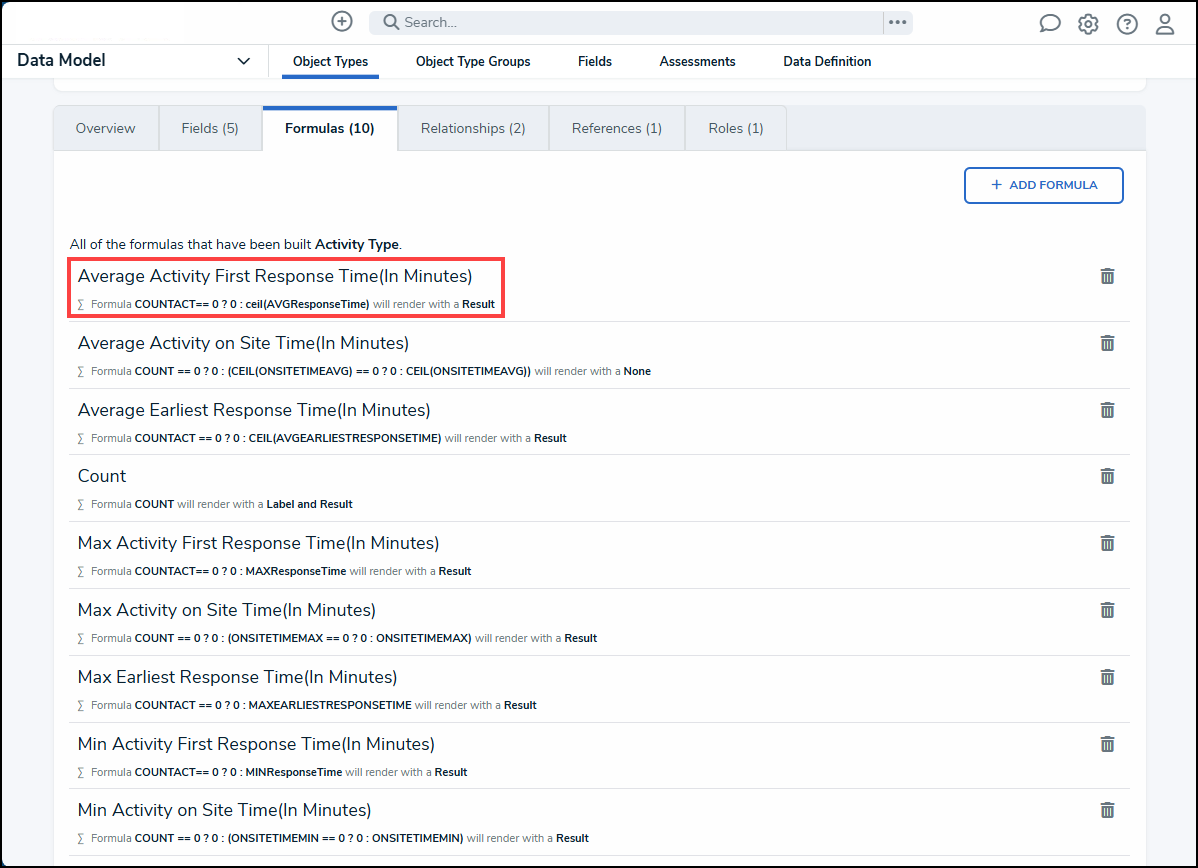
Task: Delete the Count formula via trash icon
Action: click(x=1107, y=476)
